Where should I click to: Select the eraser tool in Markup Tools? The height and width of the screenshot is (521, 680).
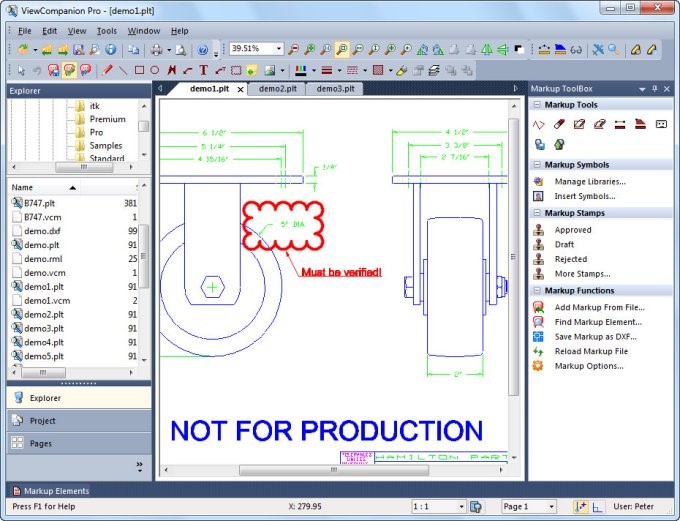(558, 124)
